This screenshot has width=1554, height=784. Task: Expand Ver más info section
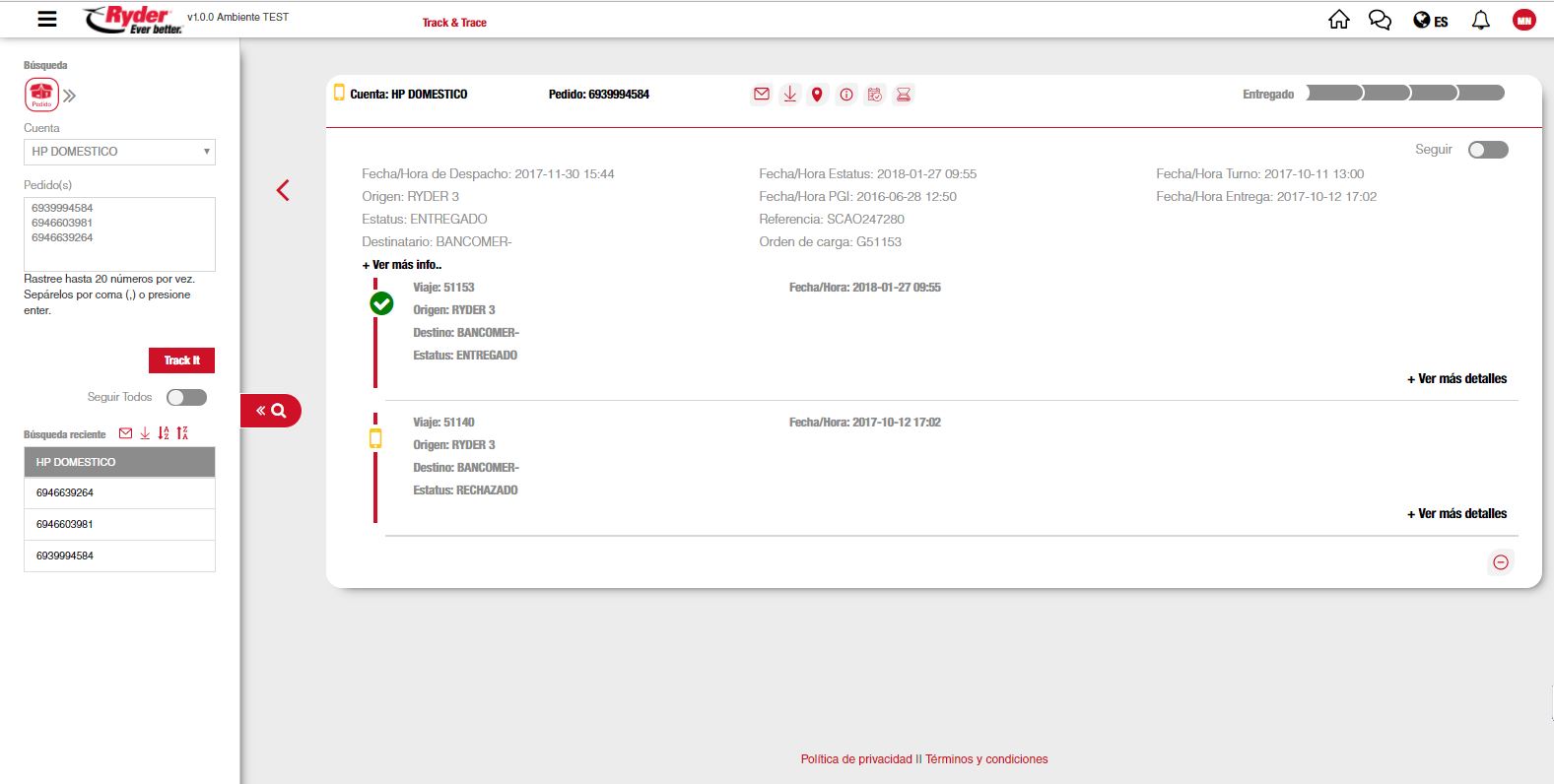pyautogui.click(x=402, y=265)
